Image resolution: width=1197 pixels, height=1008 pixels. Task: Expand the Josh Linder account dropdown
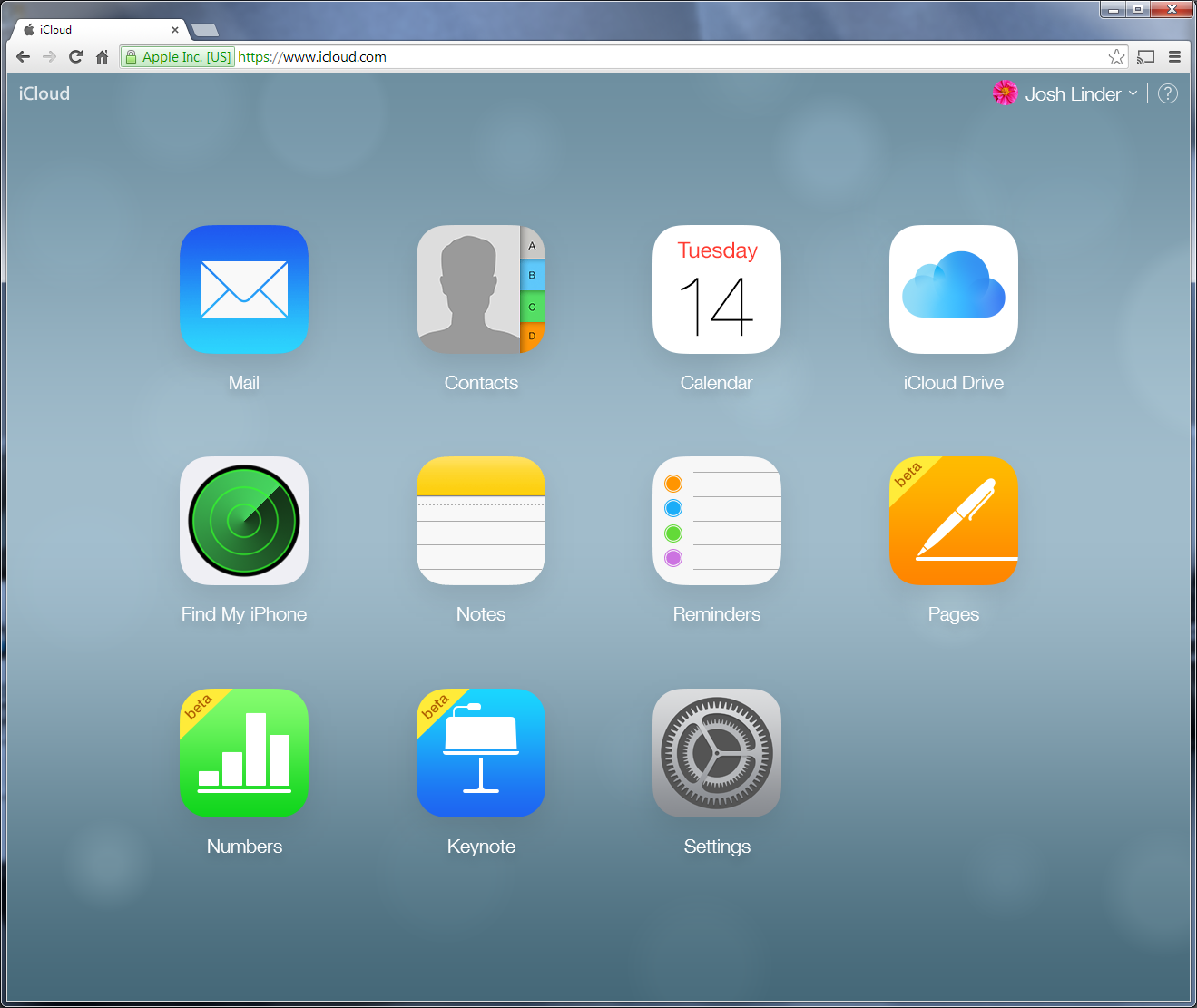1081,93
